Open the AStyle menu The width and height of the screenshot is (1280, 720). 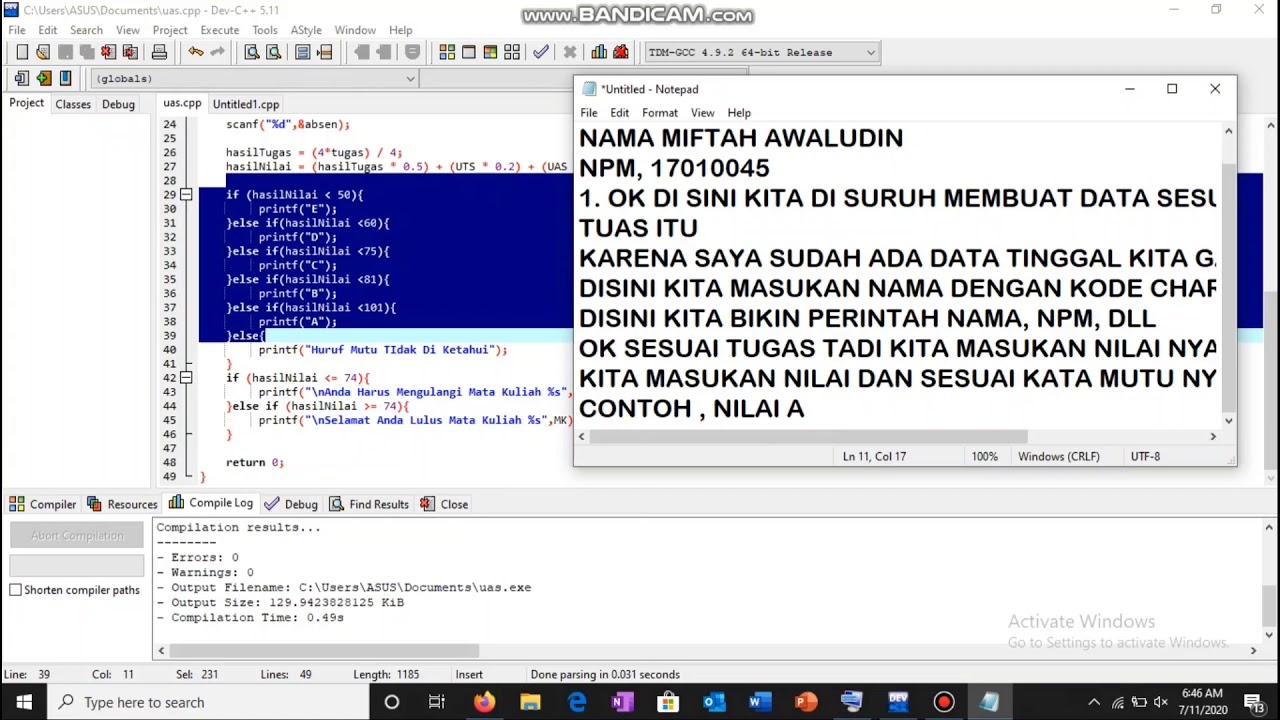(306, 30)
